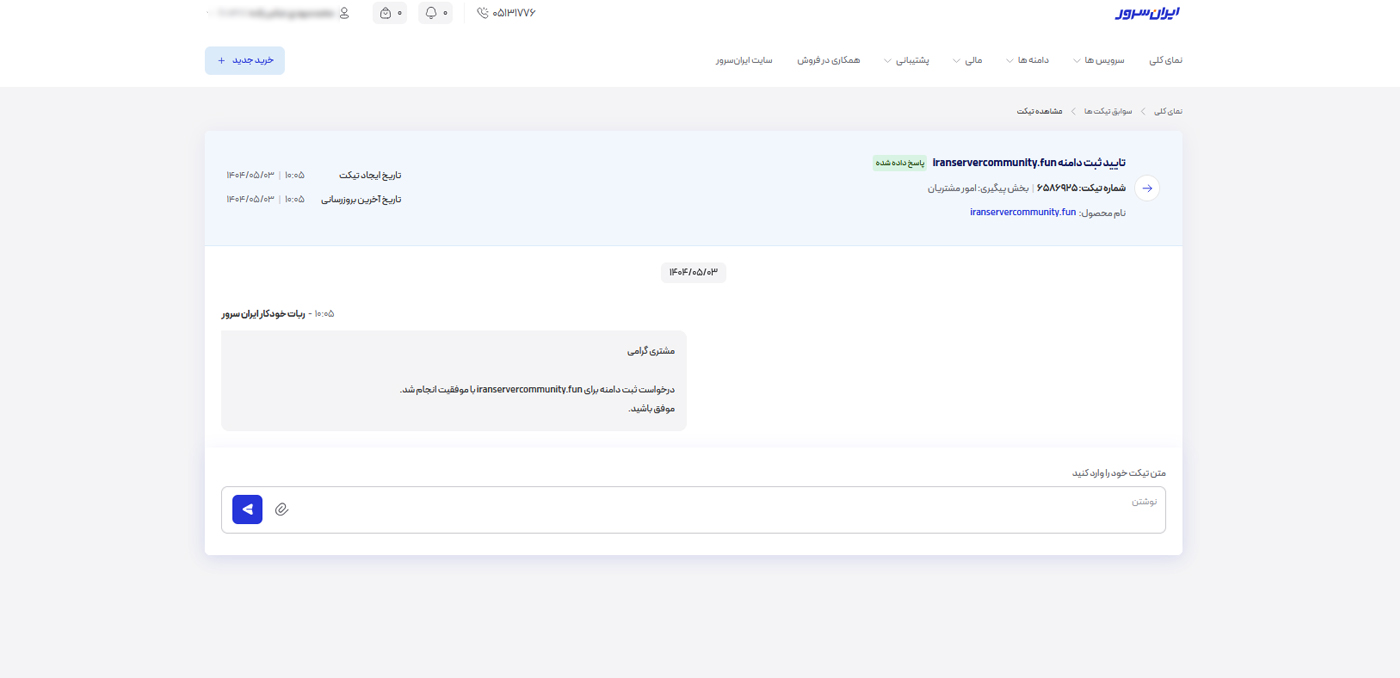
Task: Open the iranservercommunity.fun product link
Action: (1022, 212)
